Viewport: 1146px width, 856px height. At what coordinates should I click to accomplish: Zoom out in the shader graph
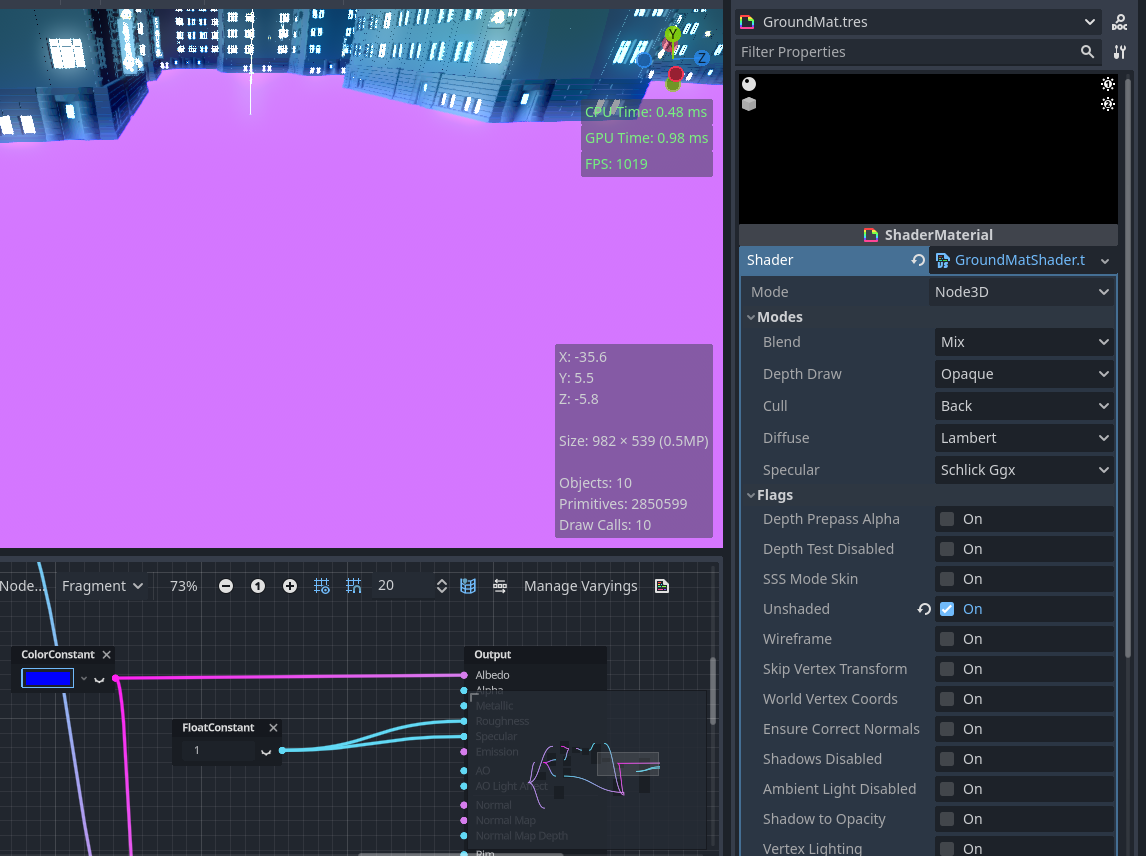(x=225, y=585)
